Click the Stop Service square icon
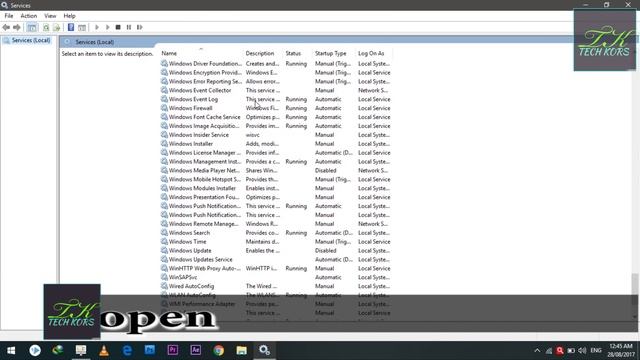The image size is (640, 360). [x=118, y=27]
